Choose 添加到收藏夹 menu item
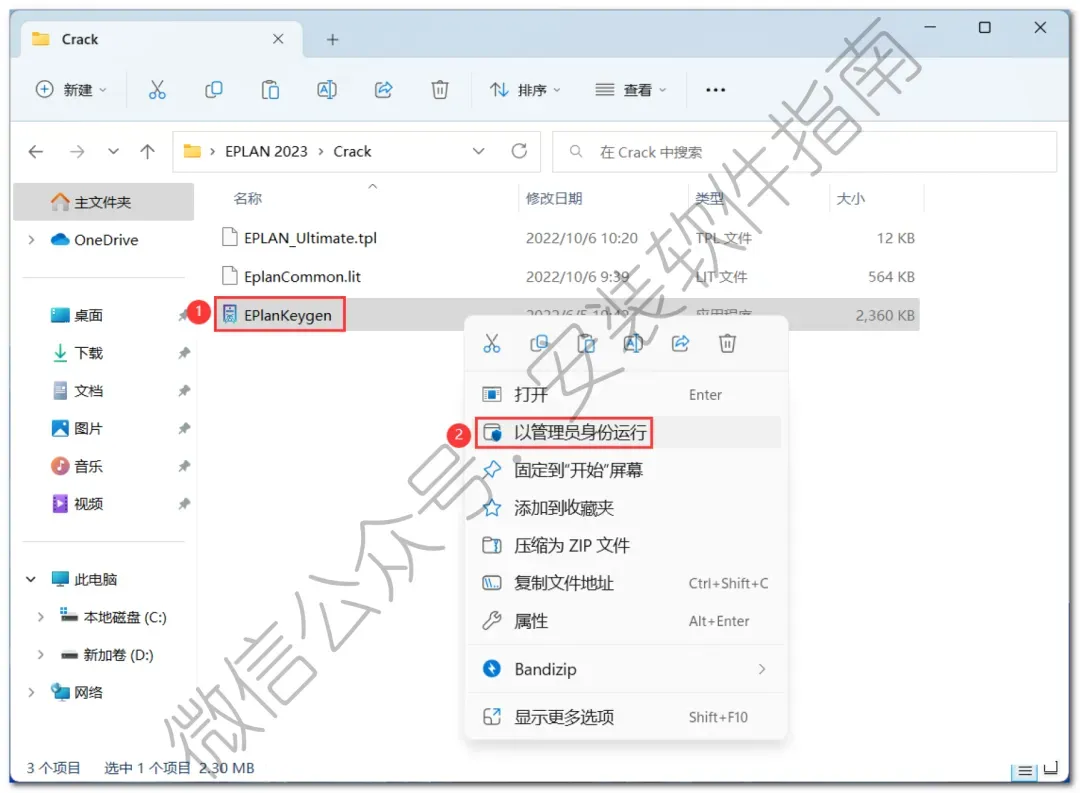Viewport: 1080px width, 793px height. coord(627,508)
